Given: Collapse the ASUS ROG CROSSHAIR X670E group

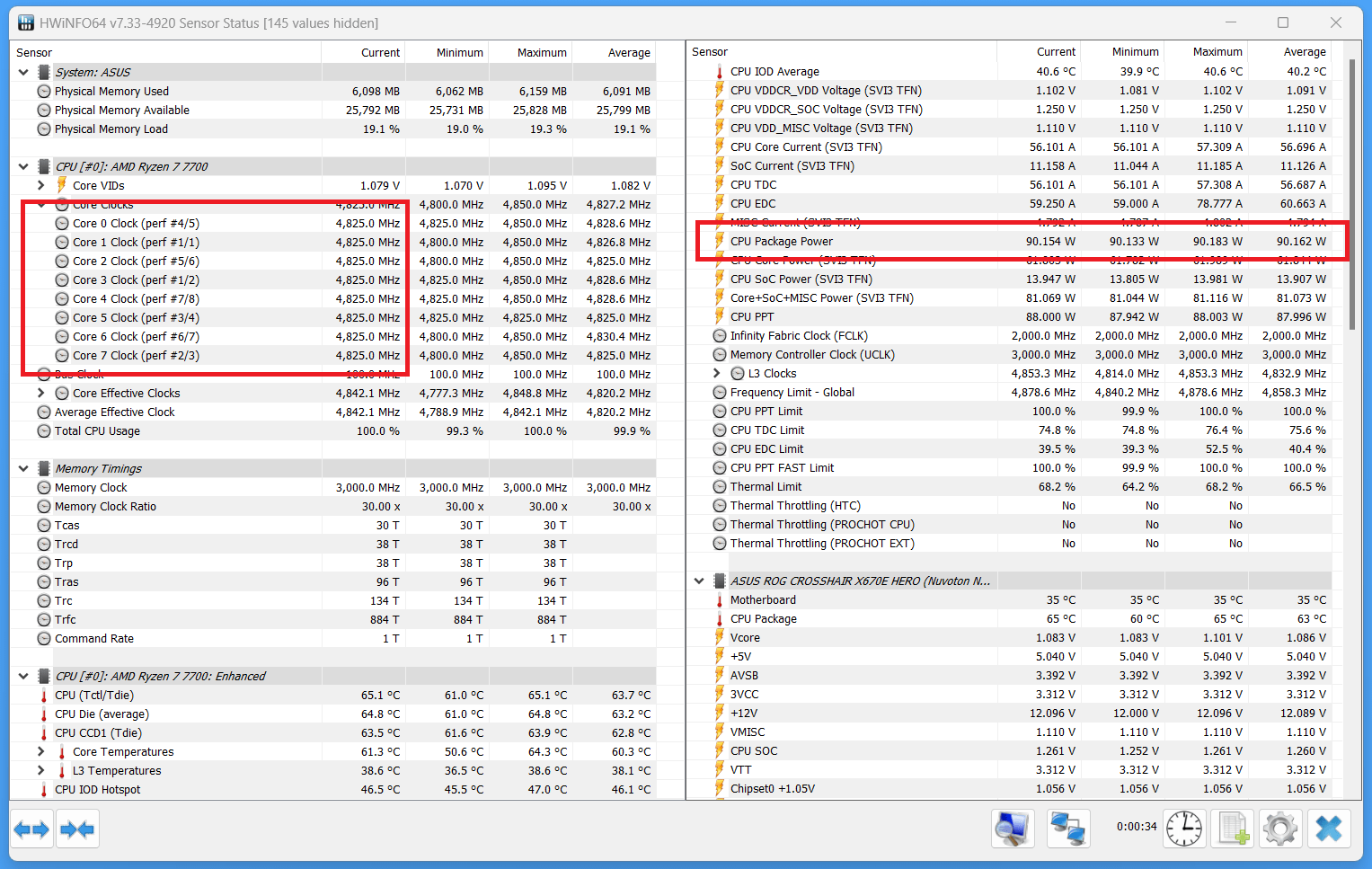Looking at the screenshot, I should point(699,581).
